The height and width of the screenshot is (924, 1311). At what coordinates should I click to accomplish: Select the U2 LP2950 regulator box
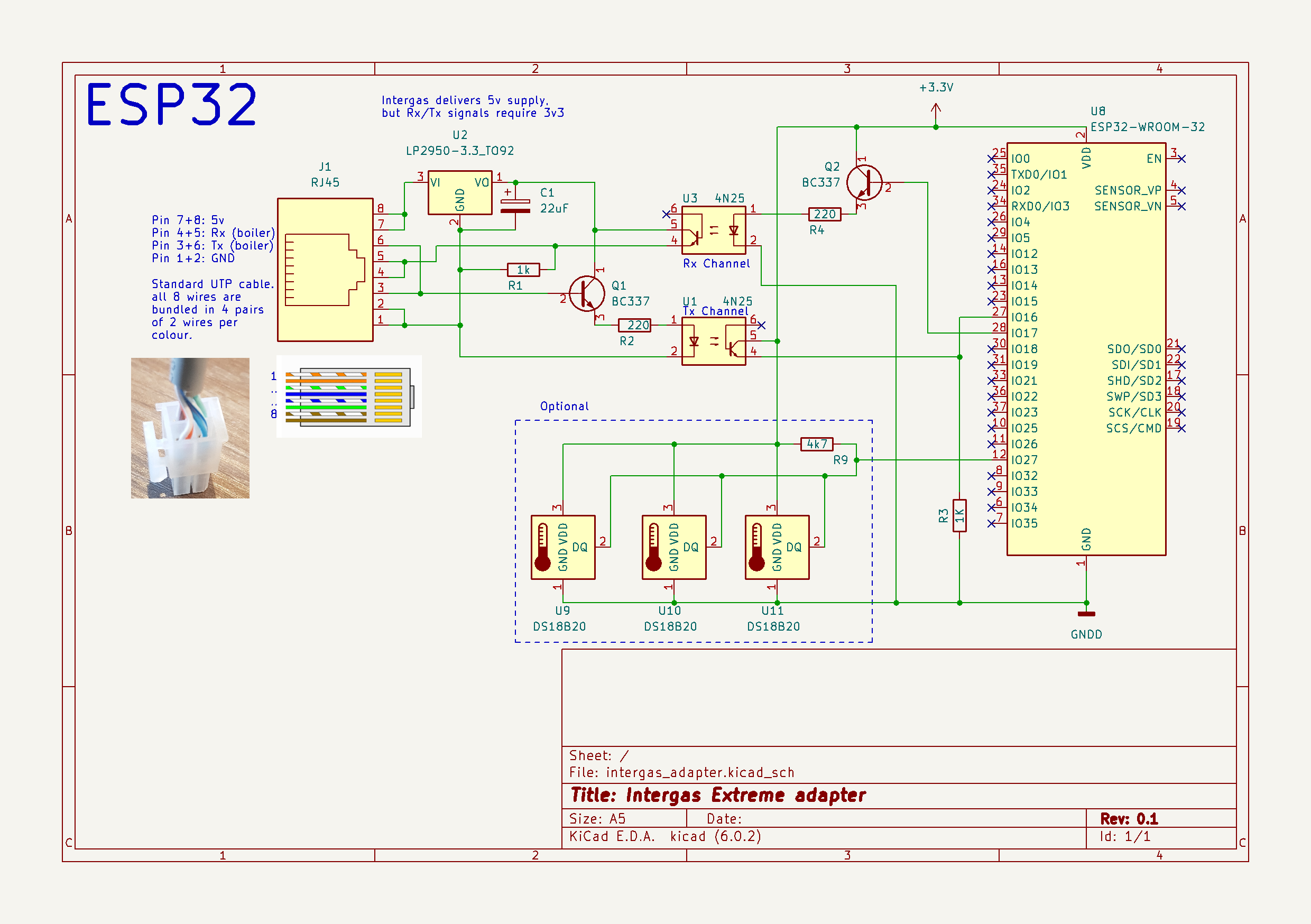(460, 192)
